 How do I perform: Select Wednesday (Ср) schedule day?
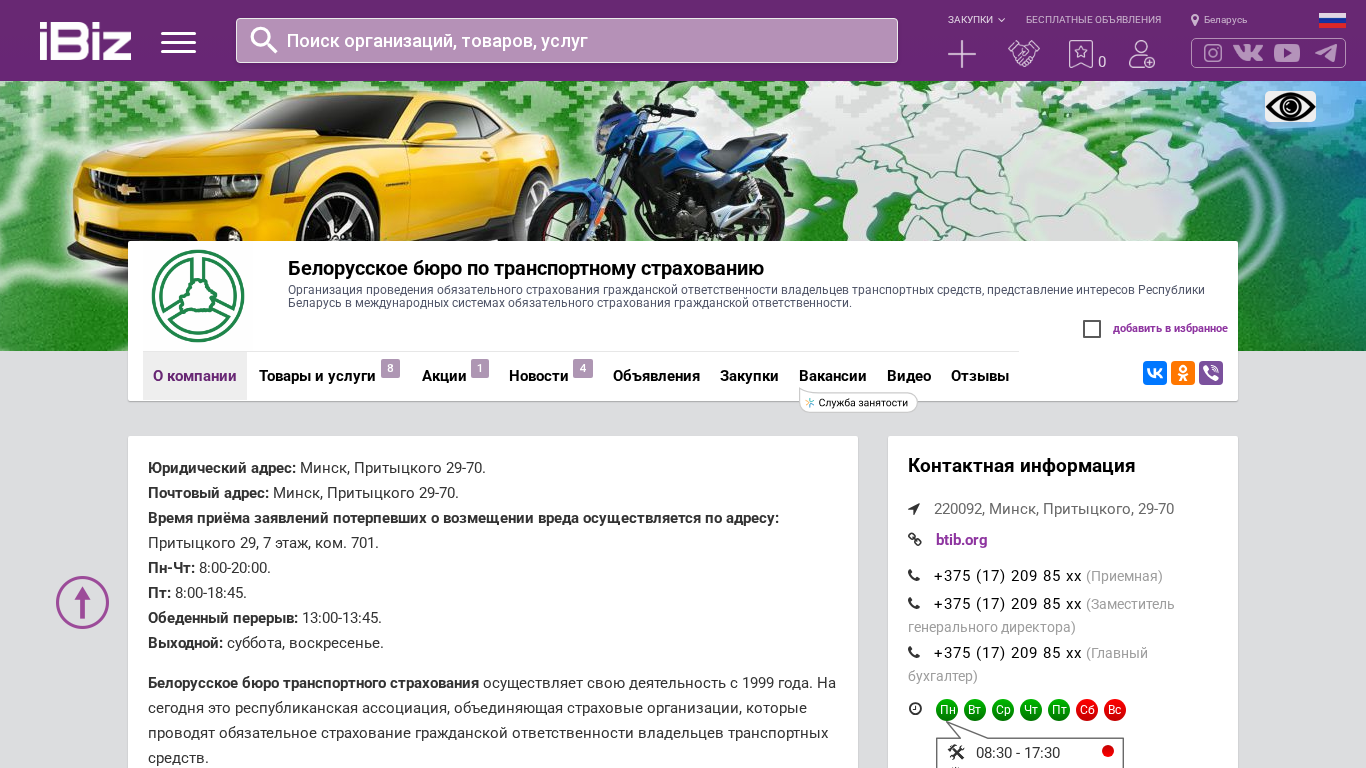click(x=1003, y=710)
